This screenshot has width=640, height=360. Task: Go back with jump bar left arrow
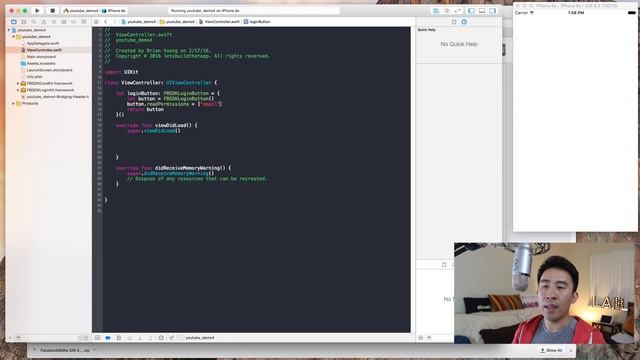click(x=106, y=22)
